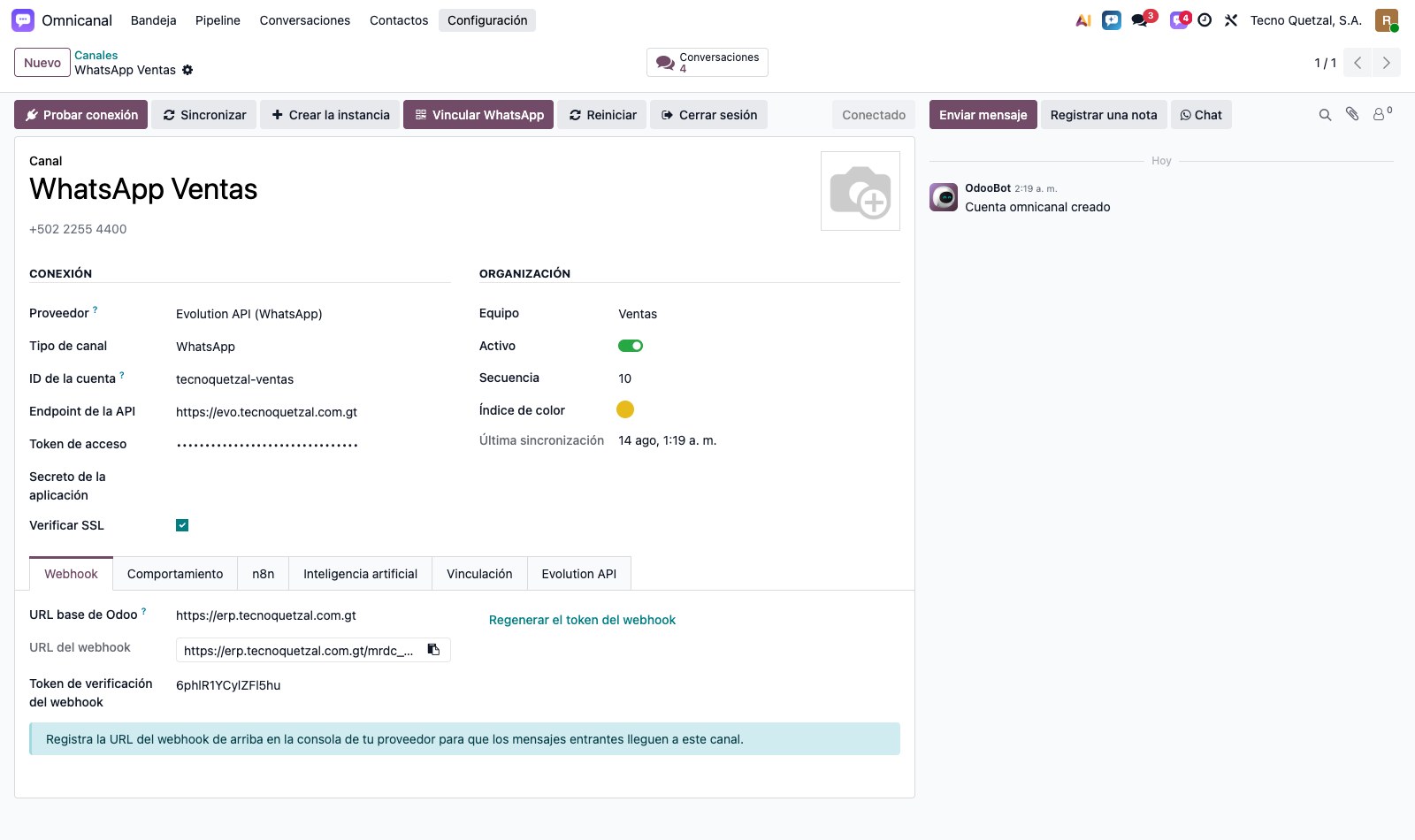
Task: Open the activities clock icon
Action: pyautogui.click(x=1205, y=20)
